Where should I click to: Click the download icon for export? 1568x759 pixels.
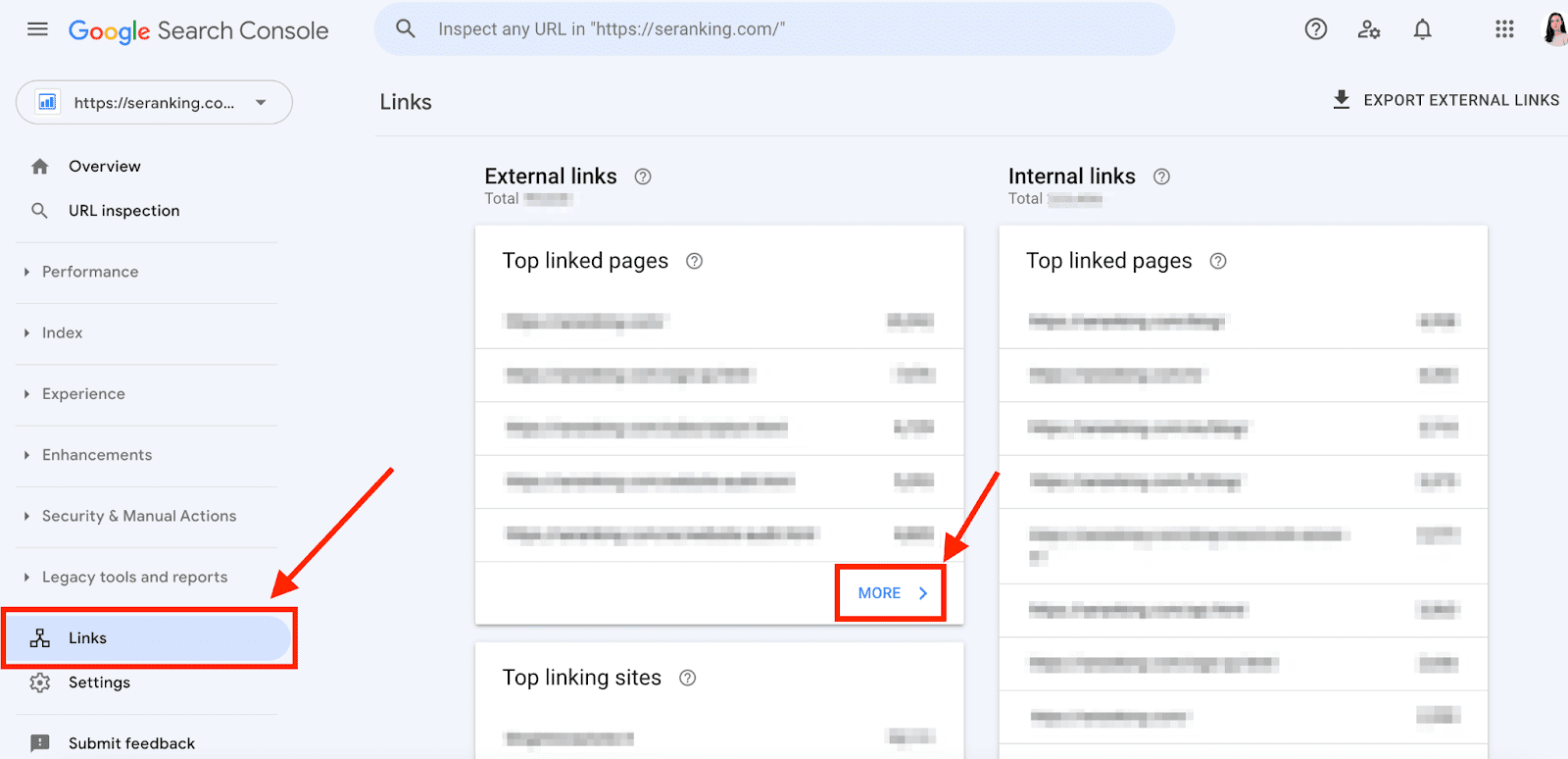(1342, 99)
